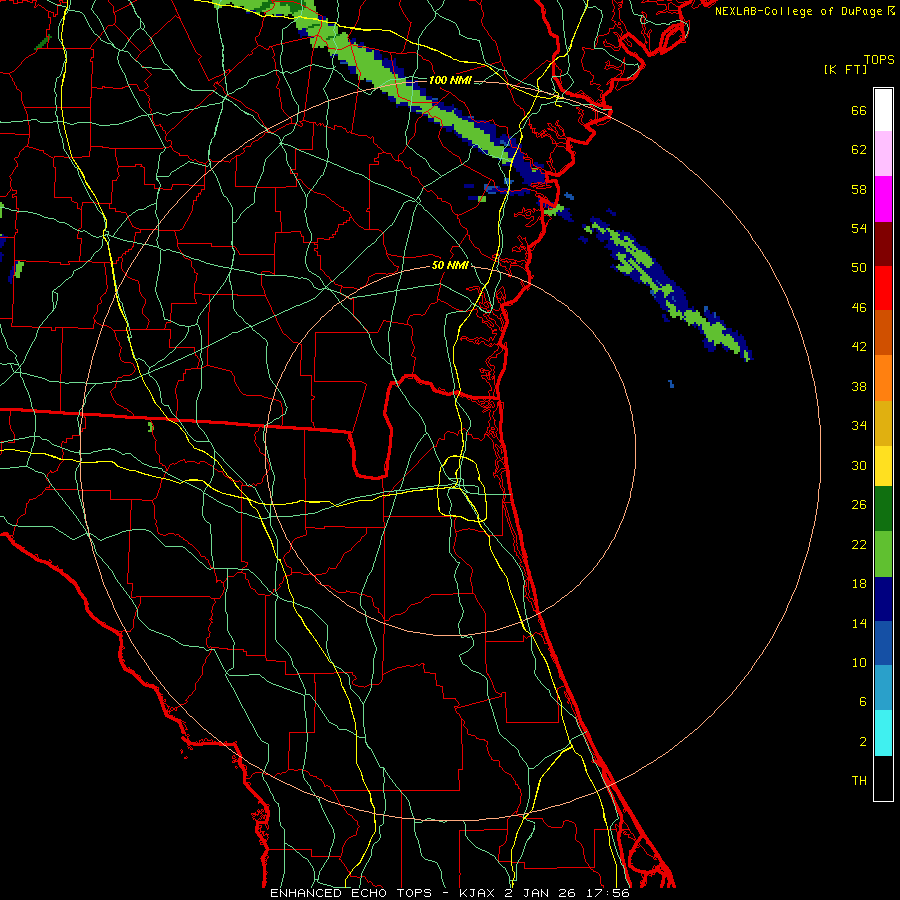The height and width of the screenshot is (900, 900).
Task: Select the dark green legend swatch
Action: coord(883,509)
